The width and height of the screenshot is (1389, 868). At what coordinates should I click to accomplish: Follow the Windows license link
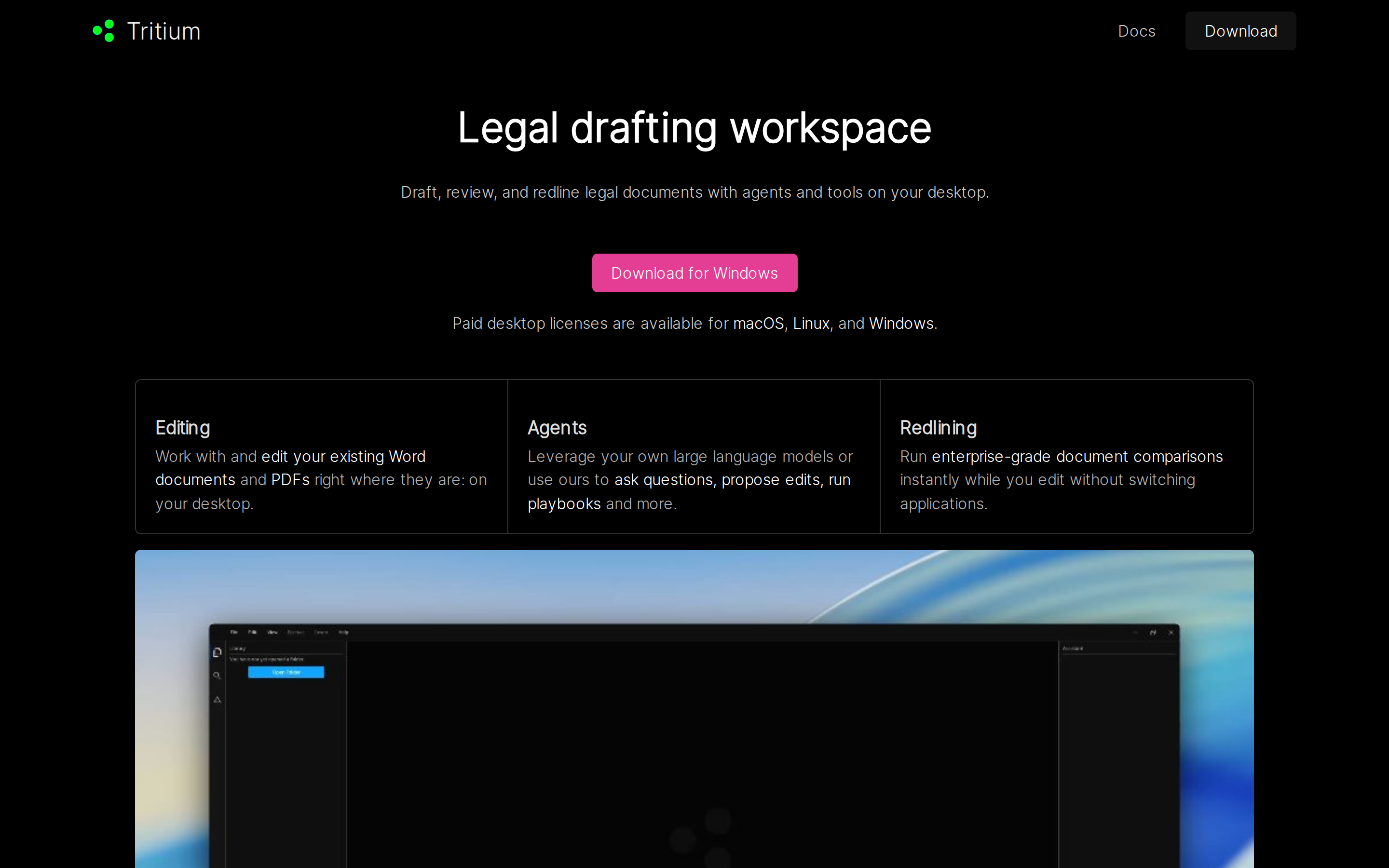click(901, 323)
